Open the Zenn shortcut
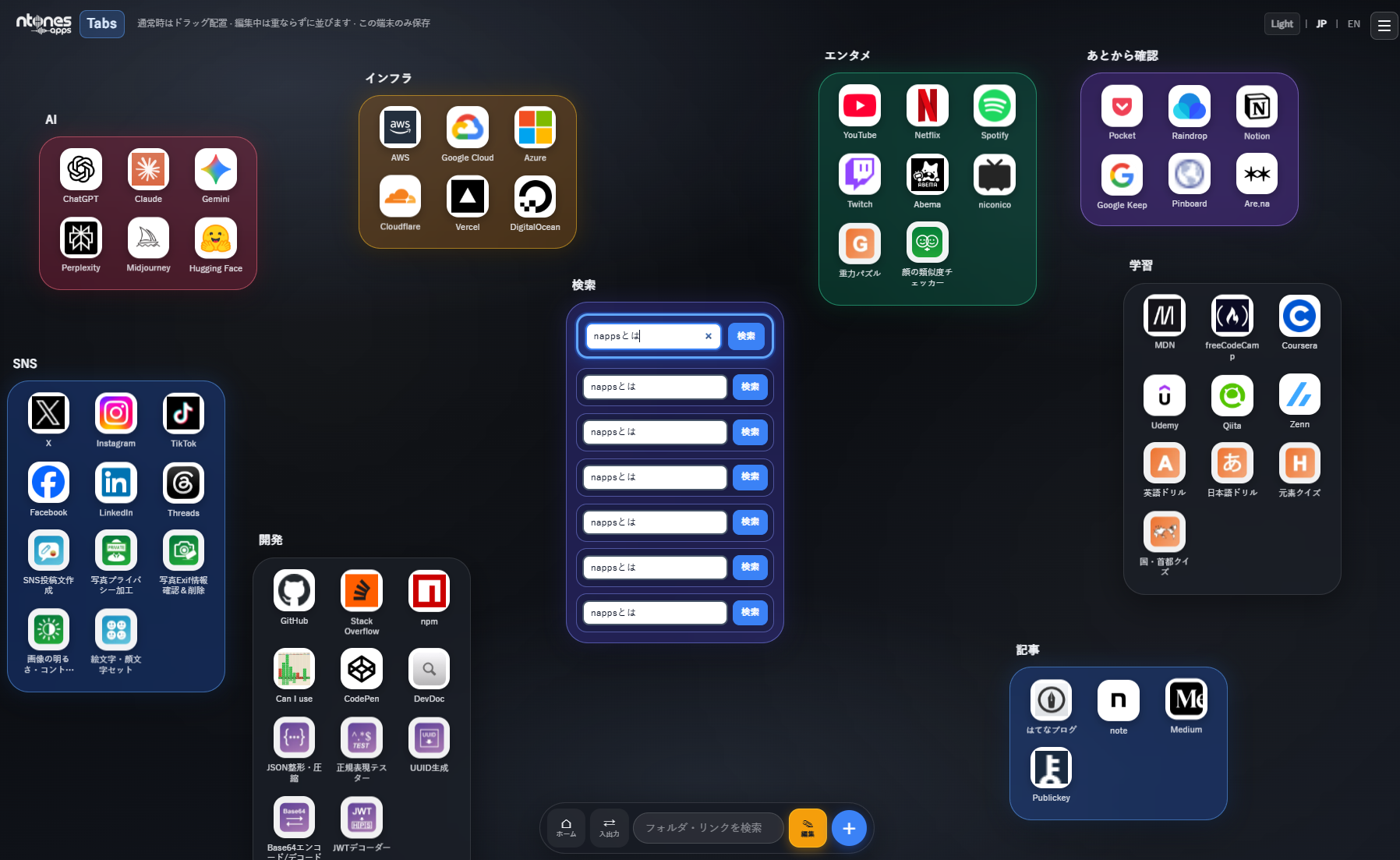The image size is (1400, 860). (1299, 395)
